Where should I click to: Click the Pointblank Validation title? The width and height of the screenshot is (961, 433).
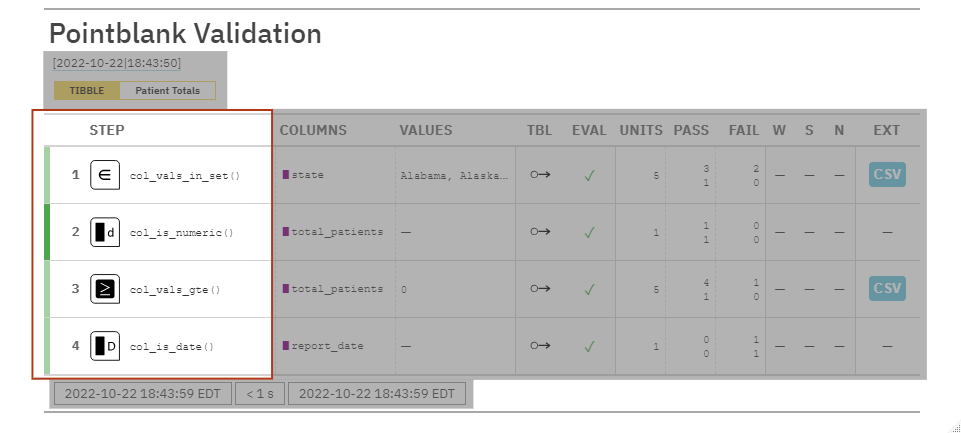[x=185, y=33]
